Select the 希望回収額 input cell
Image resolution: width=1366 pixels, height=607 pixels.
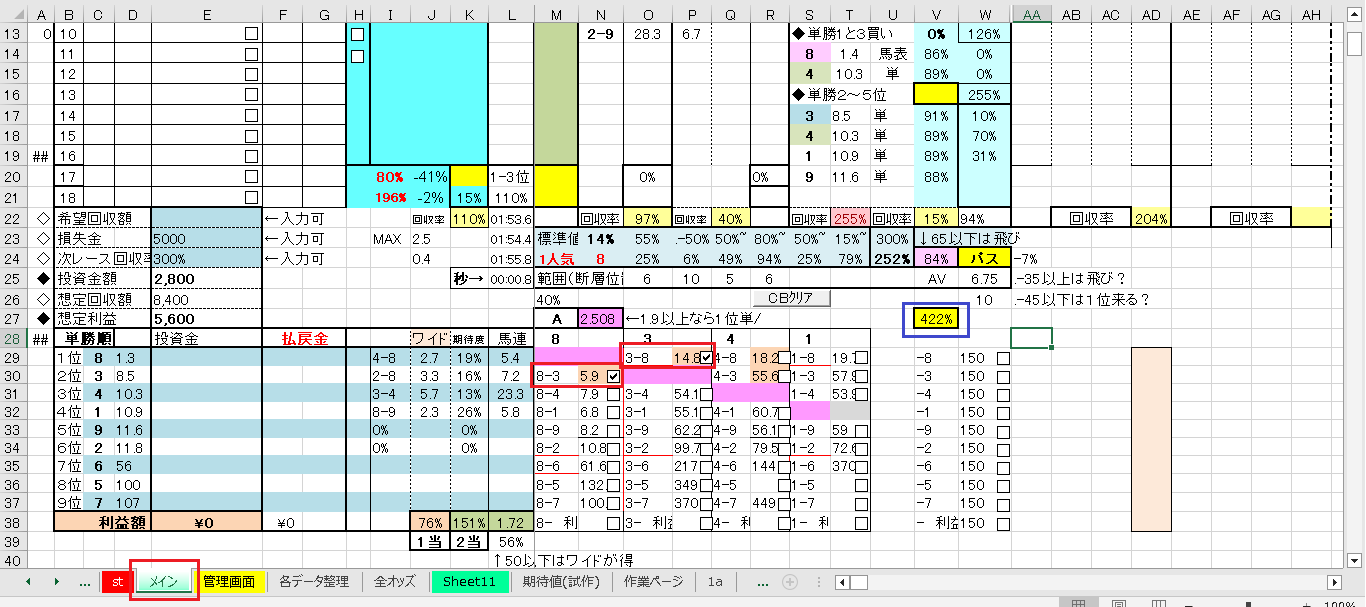click(x=206, y=218)
